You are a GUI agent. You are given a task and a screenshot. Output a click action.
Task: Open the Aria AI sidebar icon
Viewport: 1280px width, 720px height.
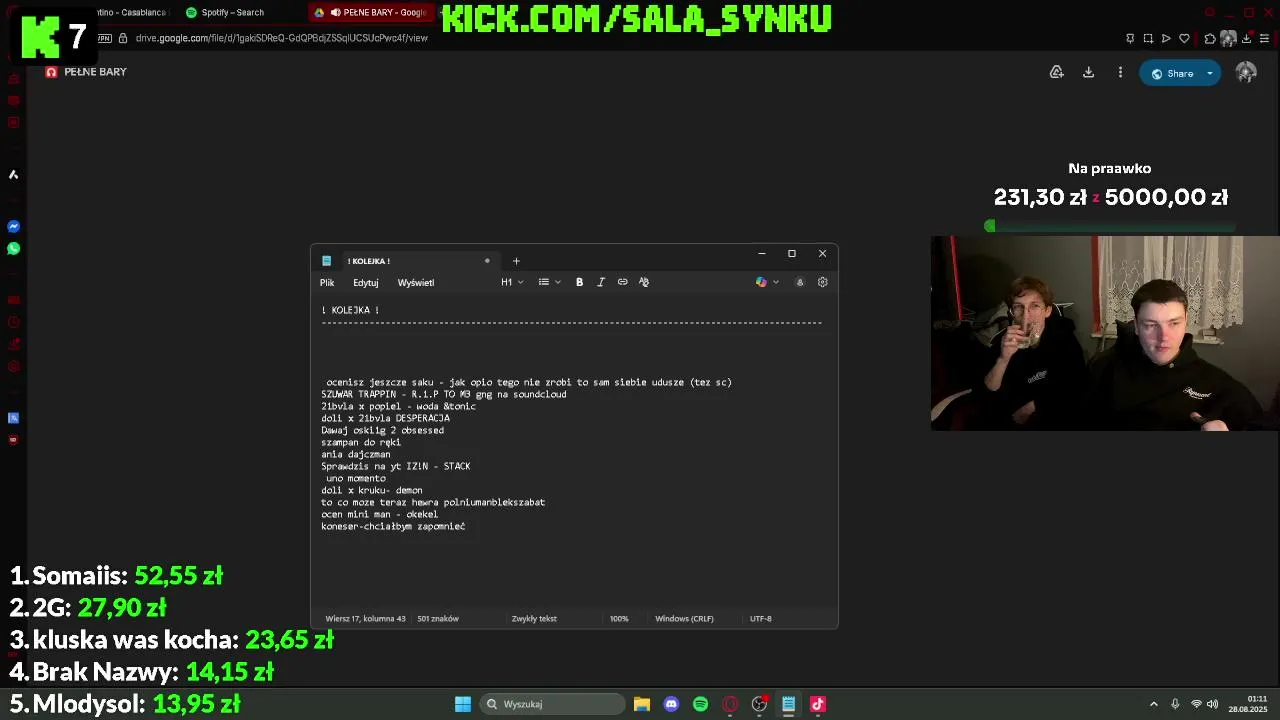click(14, 175)
